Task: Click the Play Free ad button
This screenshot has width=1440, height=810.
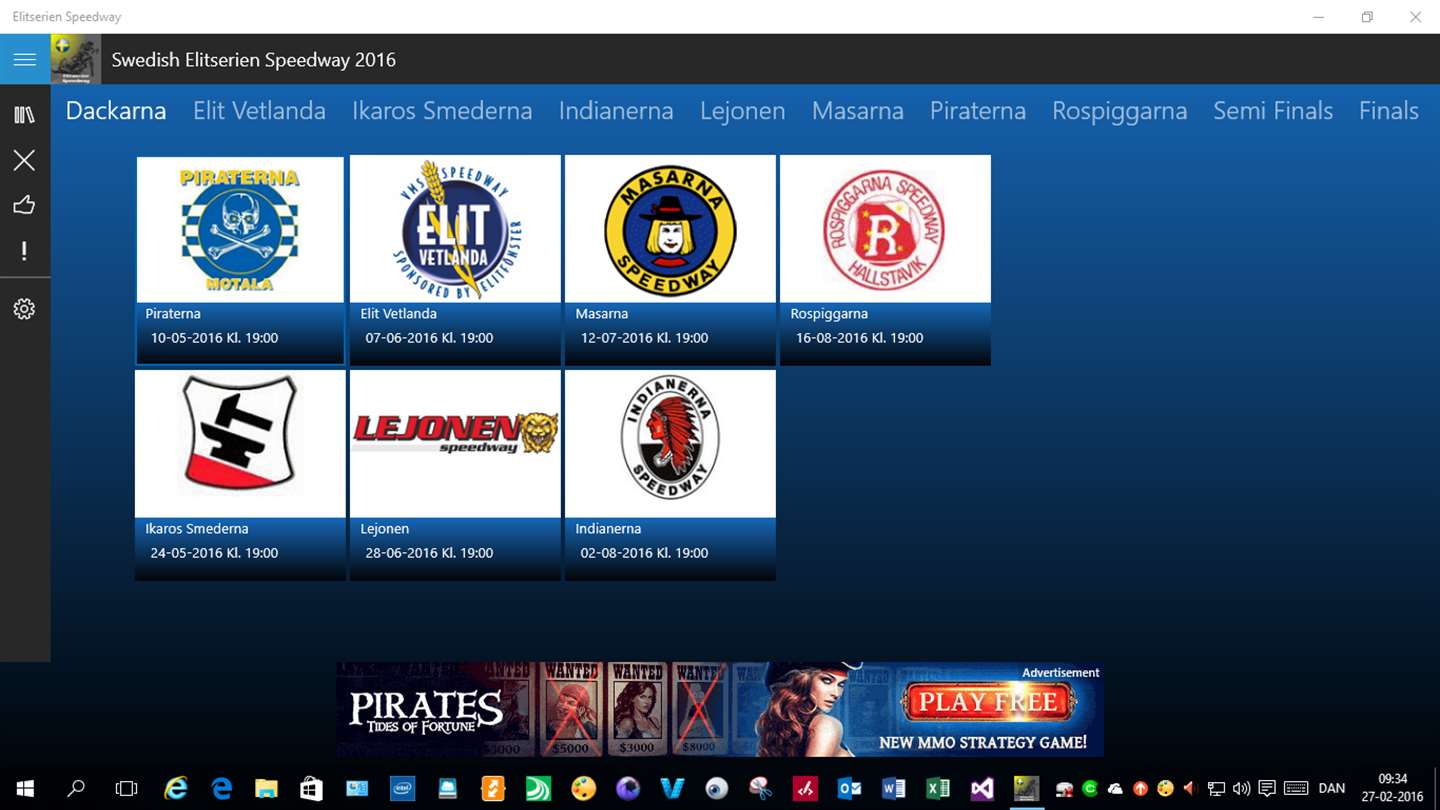Action: tap(988, 702)
